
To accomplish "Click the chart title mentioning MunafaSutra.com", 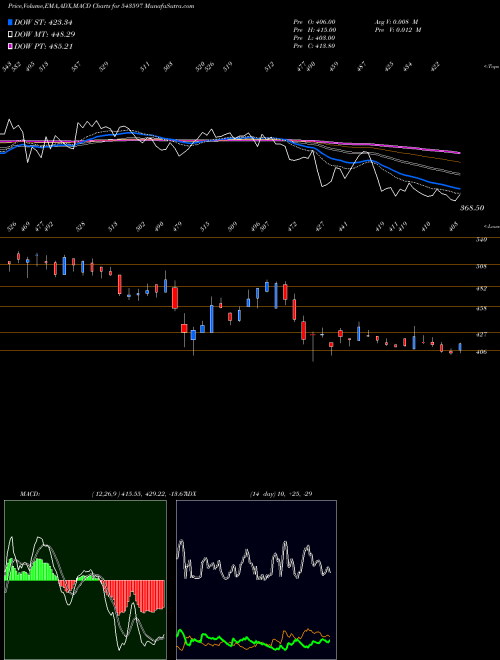I will tap(101, 6).
